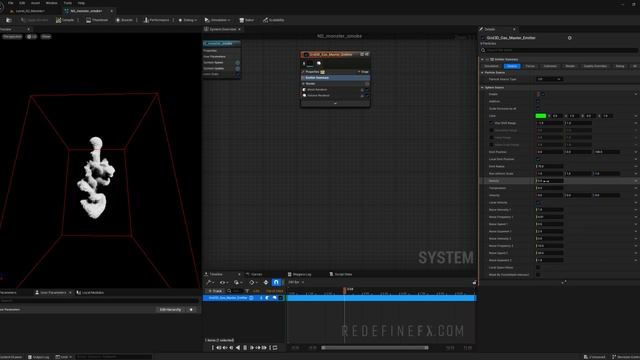
Task: Toggle the blue snapping magnet icon in timeline
Action: [276, 282]
